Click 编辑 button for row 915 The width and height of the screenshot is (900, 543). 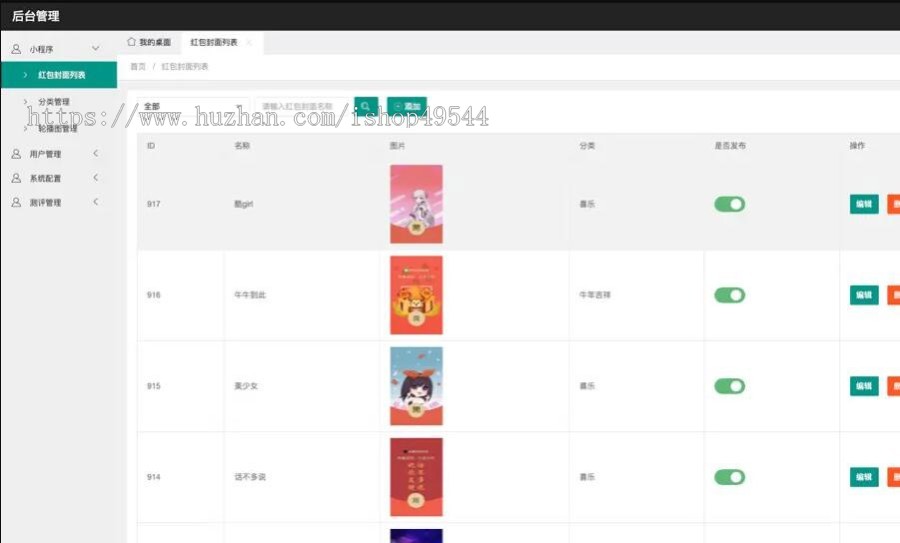tap(864, 386)
